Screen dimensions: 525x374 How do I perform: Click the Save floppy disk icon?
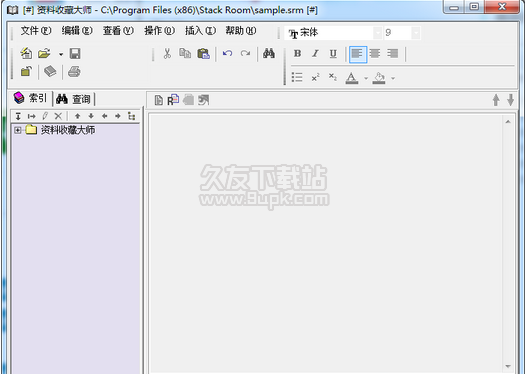click(75, 54)
